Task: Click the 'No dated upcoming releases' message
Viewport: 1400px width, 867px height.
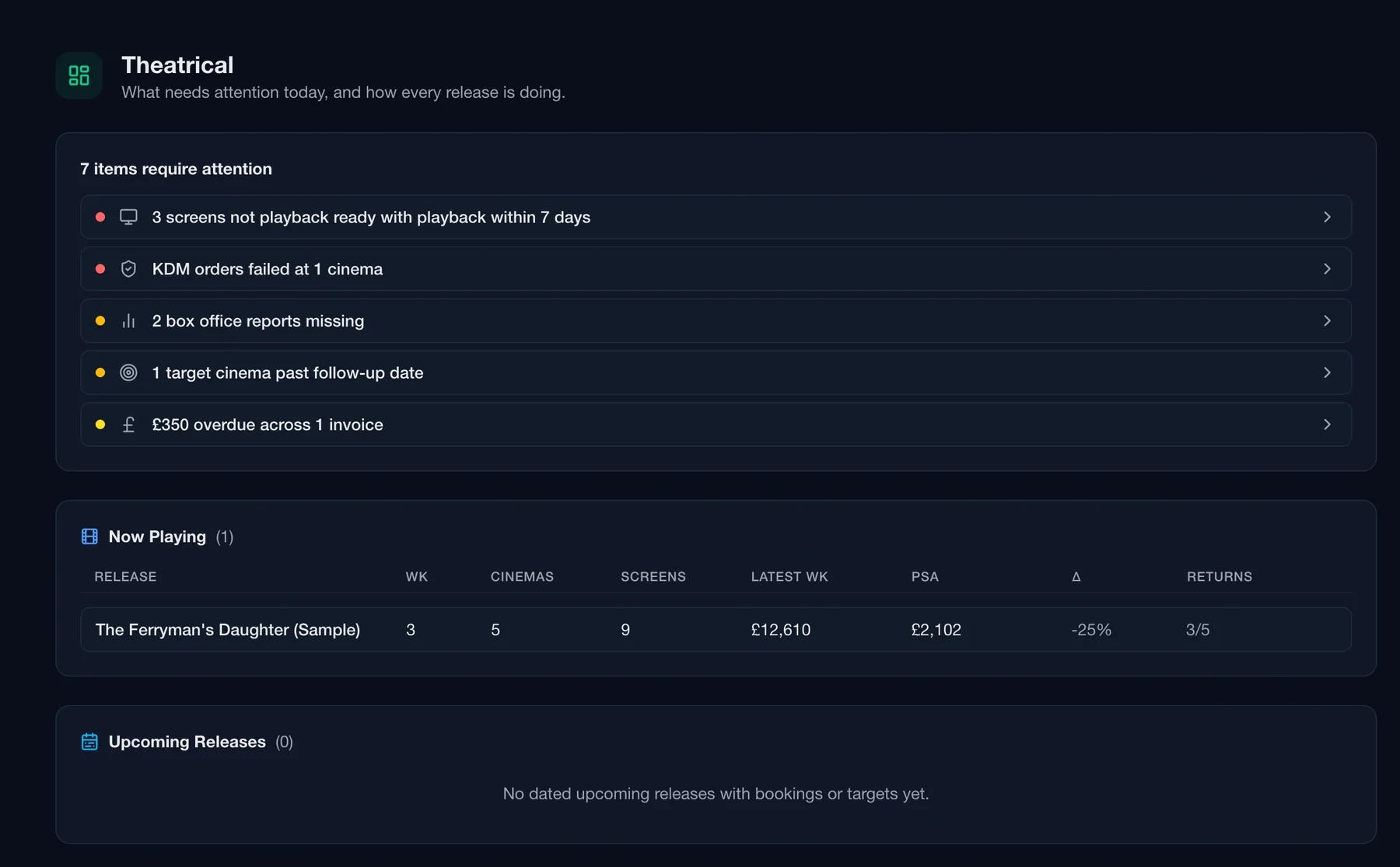Action: tap(716, 794)
